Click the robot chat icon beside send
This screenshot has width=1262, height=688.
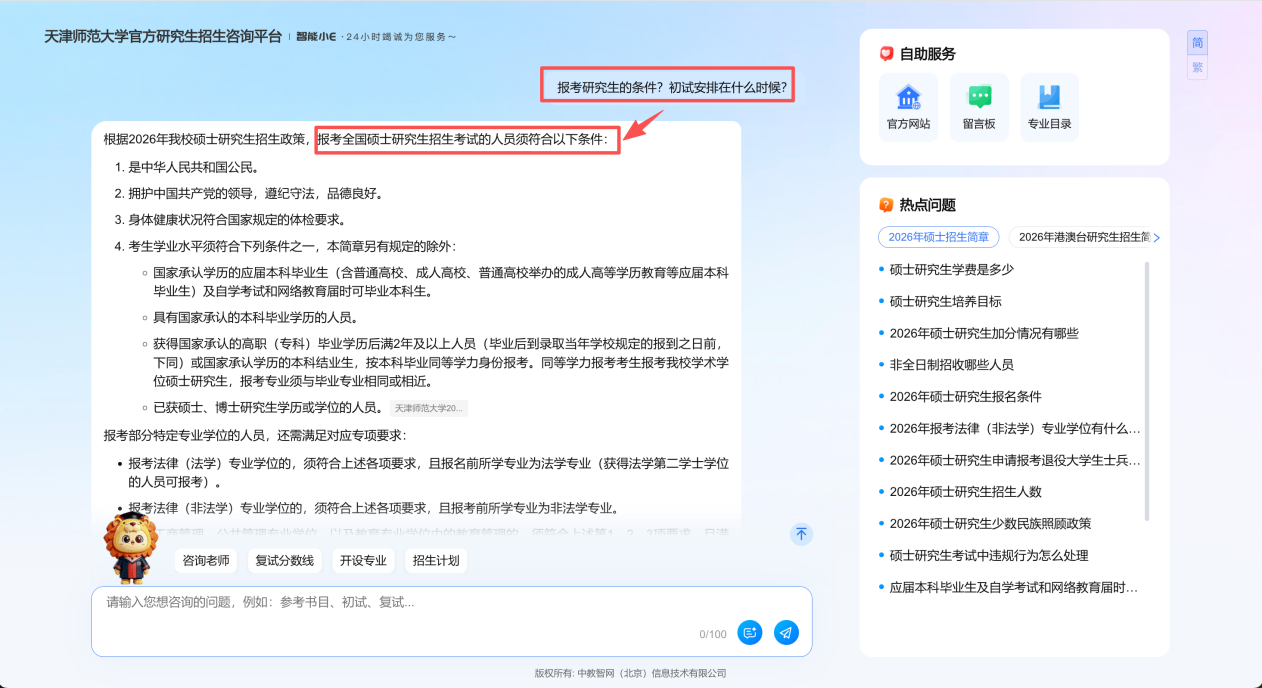pyautogui.click(x=750, y=632)
